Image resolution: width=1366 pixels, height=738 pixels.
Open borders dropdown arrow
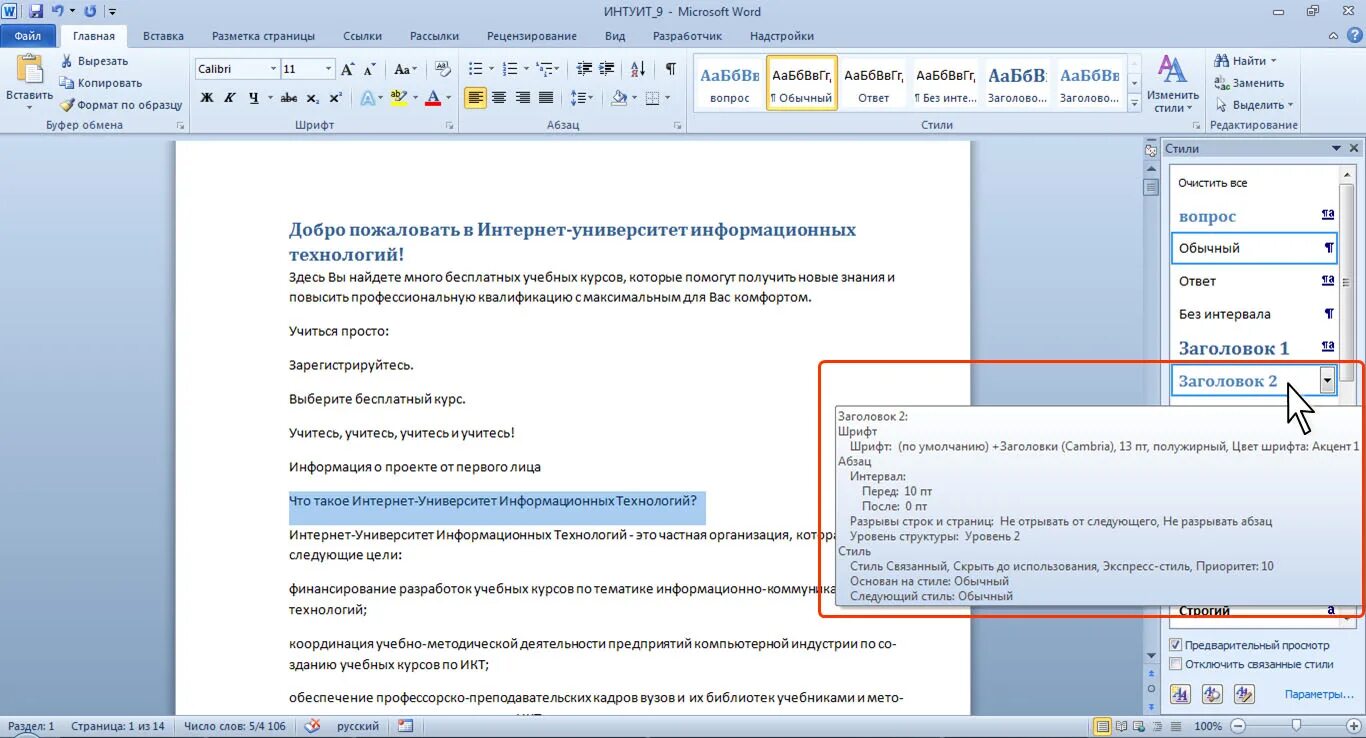pyautogui.click(x=667, y=98)
